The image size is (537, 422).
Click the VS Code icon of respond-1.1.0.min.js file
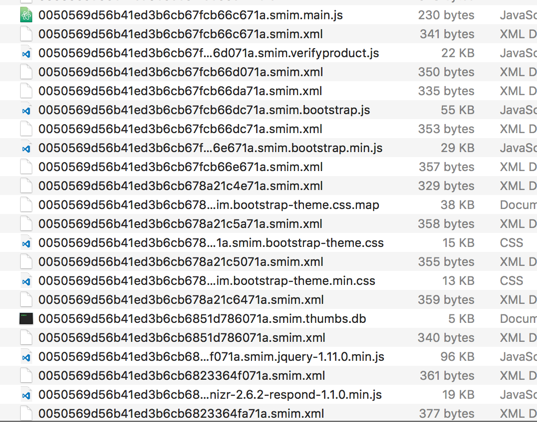(x=26, y=395)
